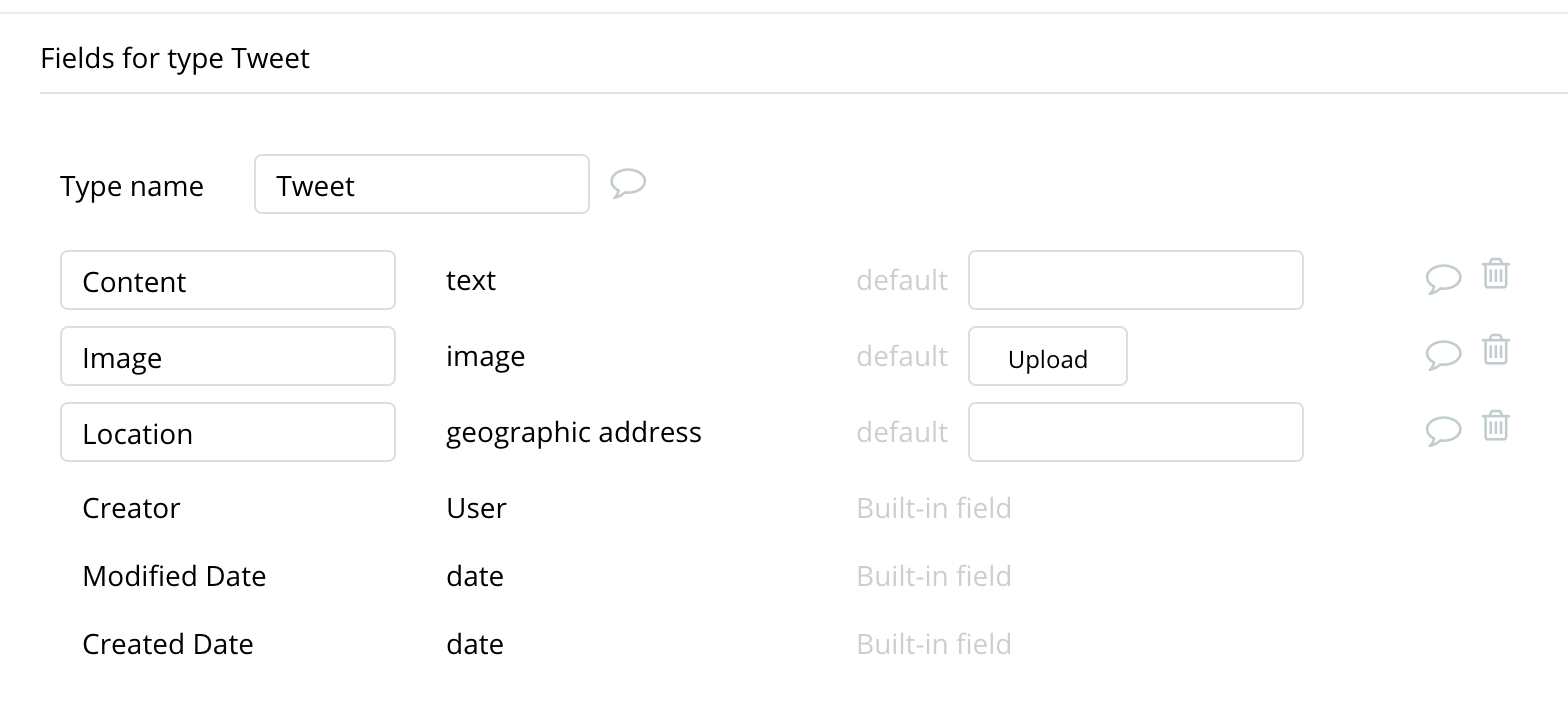Image resolution: width=1568 pixels, height=714 pixels.
Task: Click the "geographic address" type label
Action: coord(573,433)
